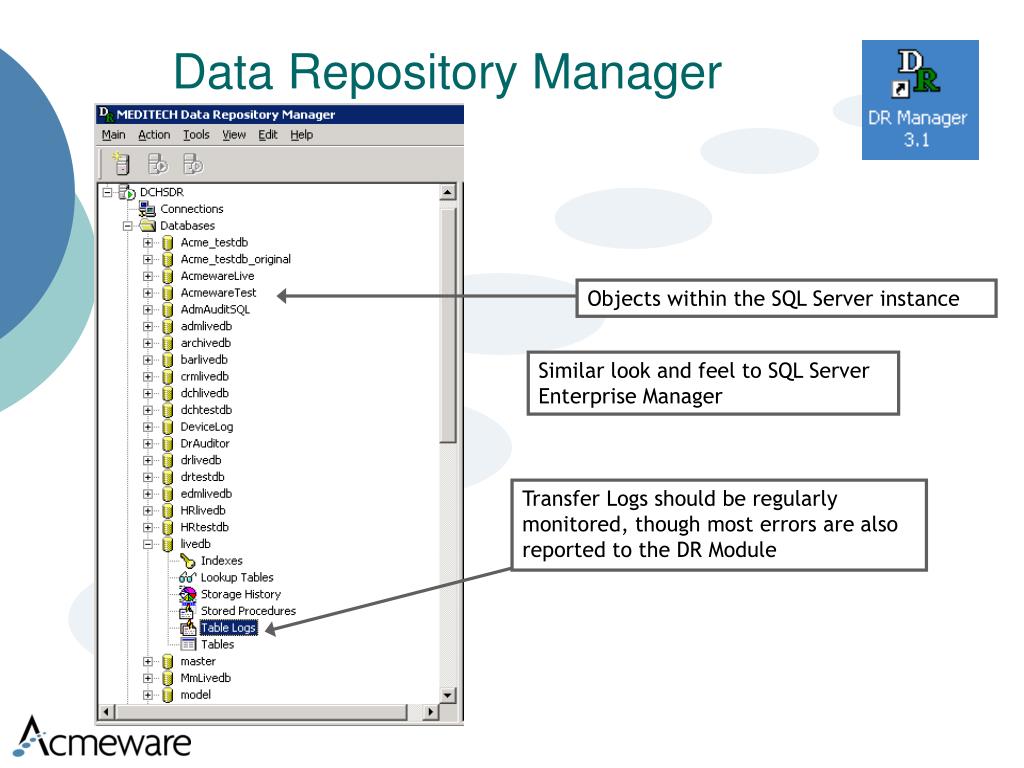Click the Tables grid icon
1024x768 pixels.
[x=188, y=645]
